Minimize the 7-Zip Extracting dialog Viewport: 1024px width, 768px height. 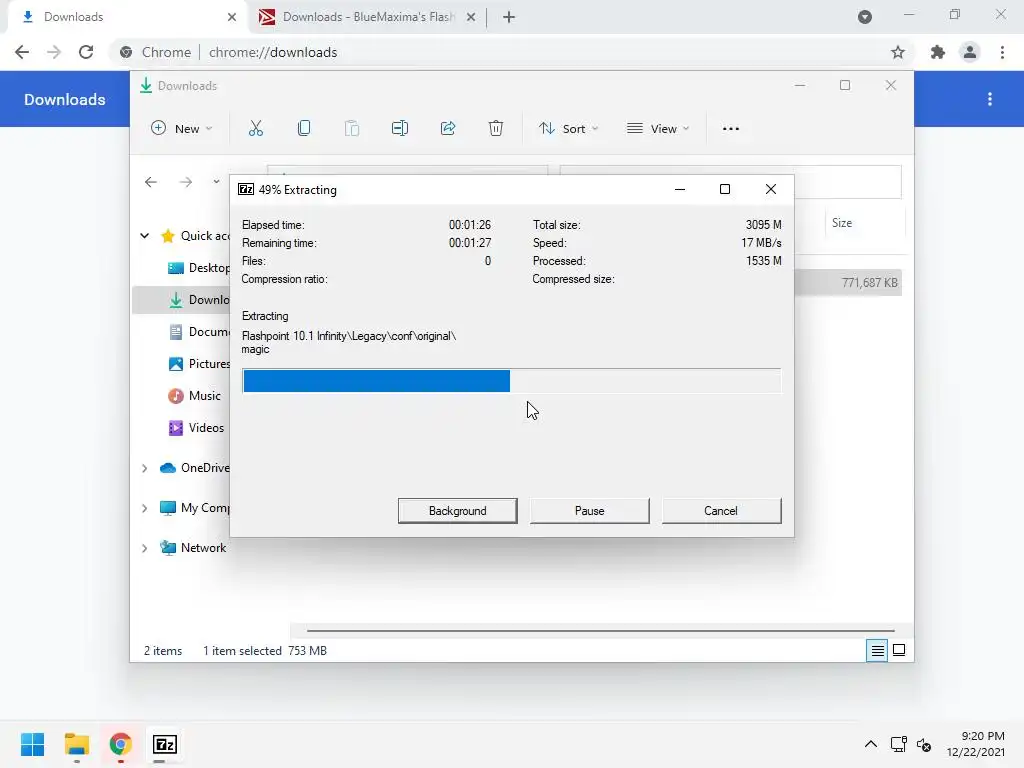[x=680, y=189]
